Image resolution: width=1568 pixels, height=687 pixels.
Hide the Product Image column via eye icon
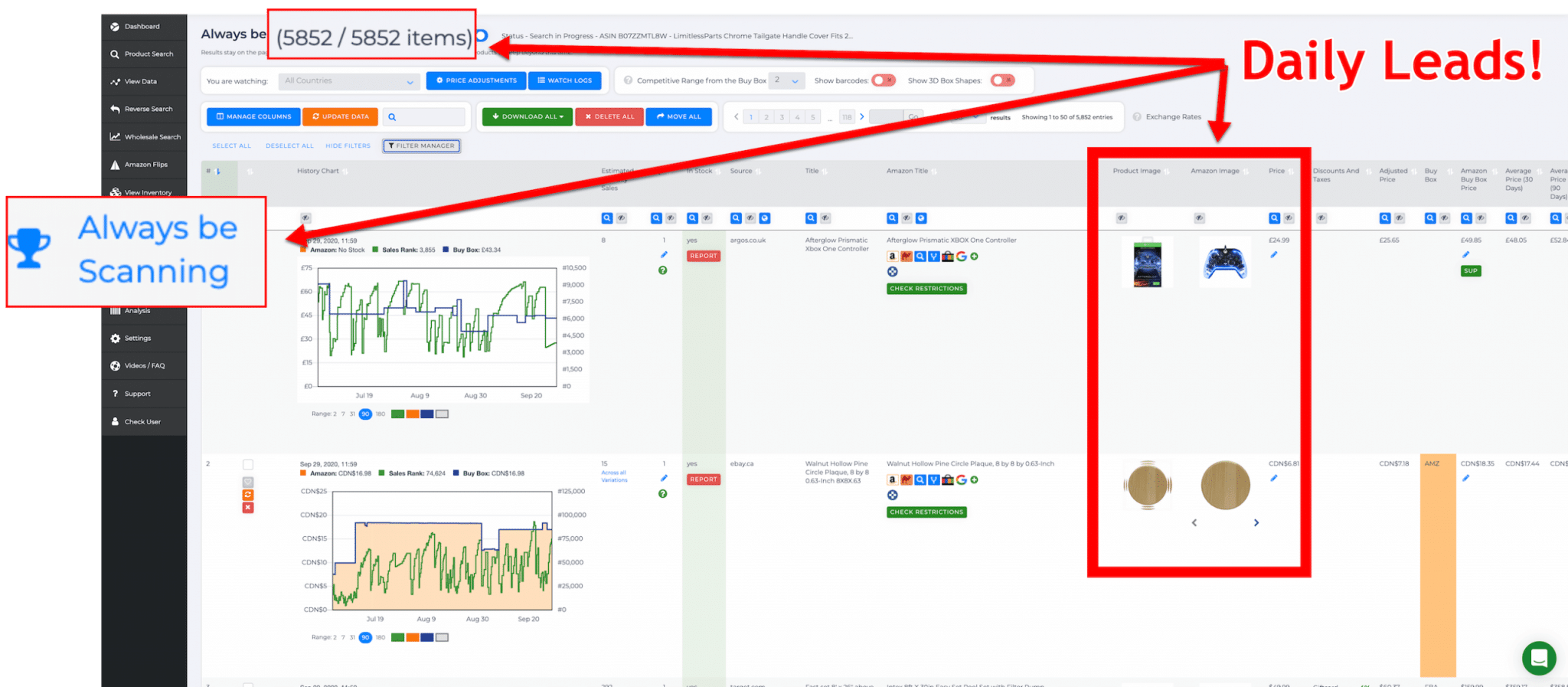point(1121,218)
